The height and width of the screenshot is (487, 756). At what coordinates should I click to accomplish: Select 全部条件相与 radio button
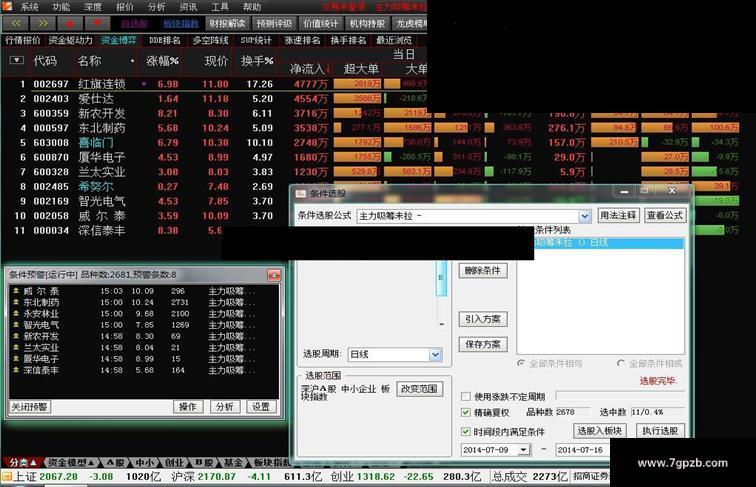[x=521, y=364]
